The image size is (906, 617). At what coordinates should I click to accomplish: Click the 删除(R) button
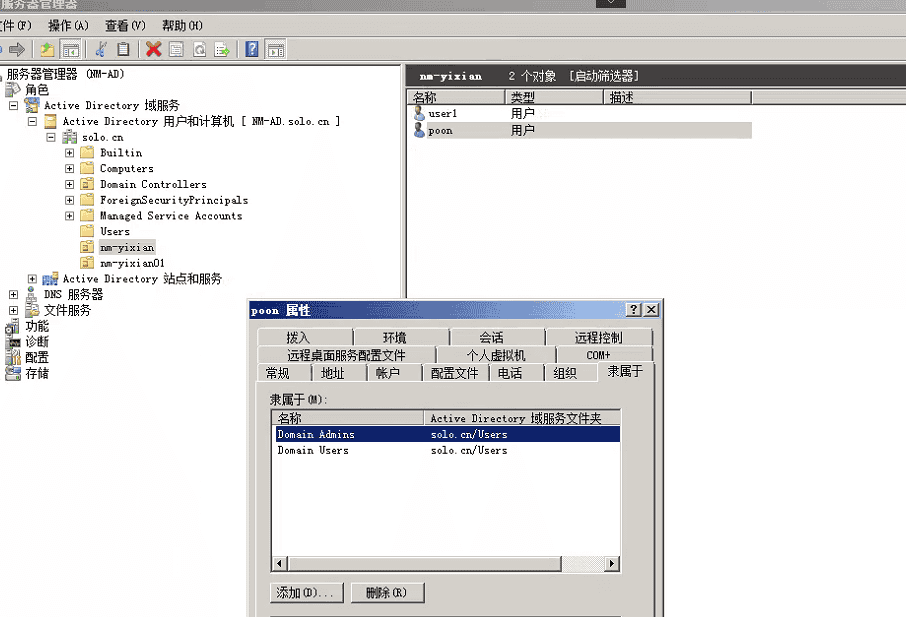[387, 592]
